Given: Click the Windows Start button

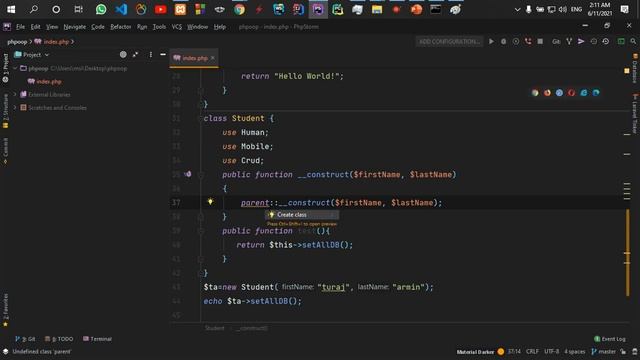Looking at the screenshot, I should 11,9.
